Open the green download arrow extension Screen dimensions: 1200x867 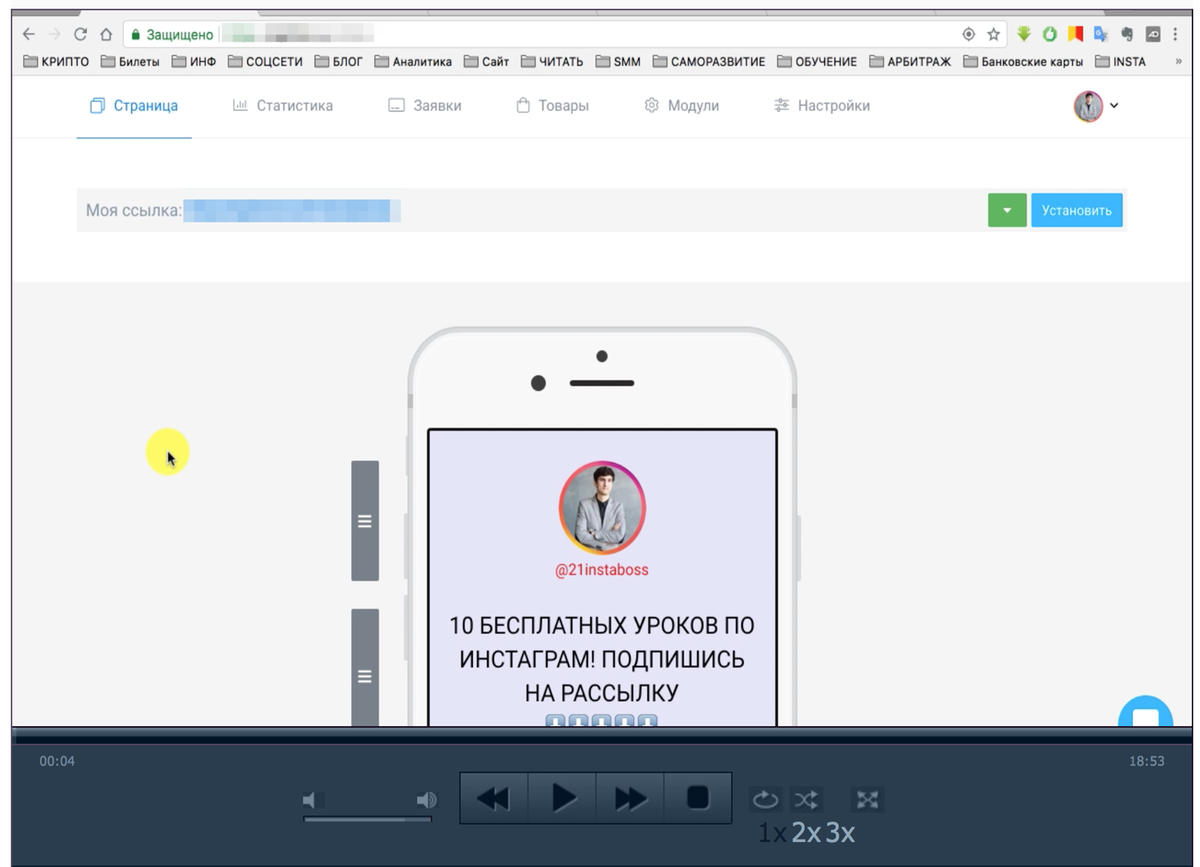[1024, 34]
